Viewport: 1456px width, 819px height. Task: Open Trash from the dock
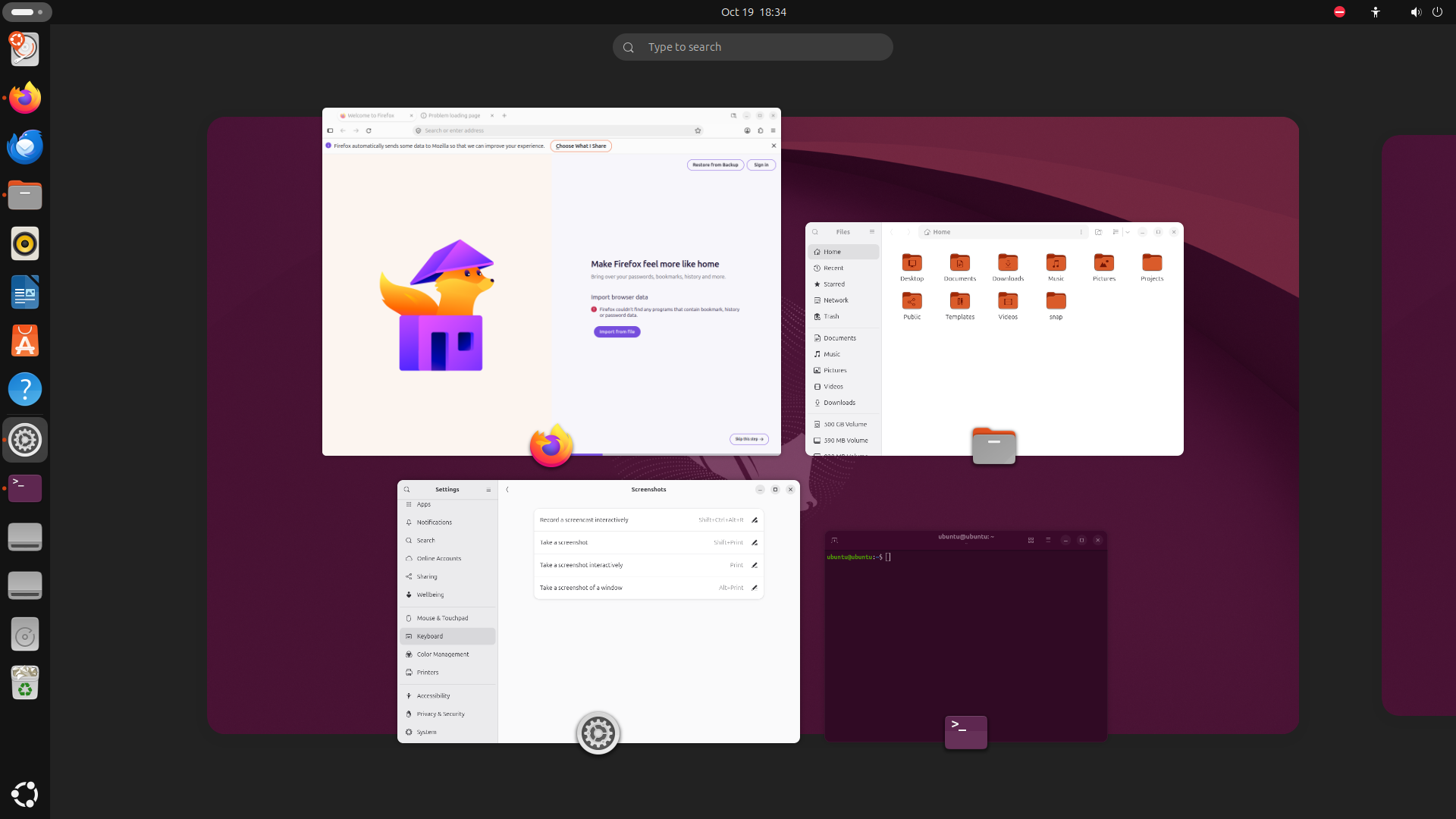pyautogui.click(x=25, y=682)
